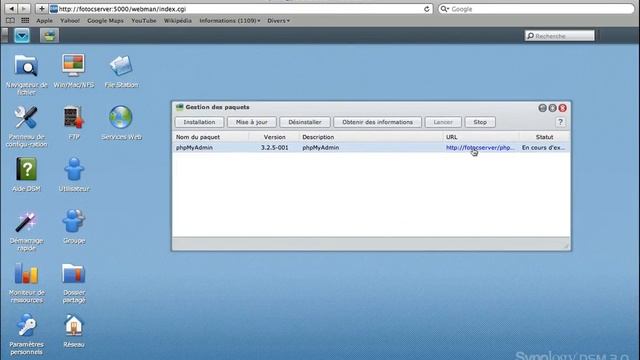Minimize Gestion des paquets window
640x360 pixels.
point(542,108)
